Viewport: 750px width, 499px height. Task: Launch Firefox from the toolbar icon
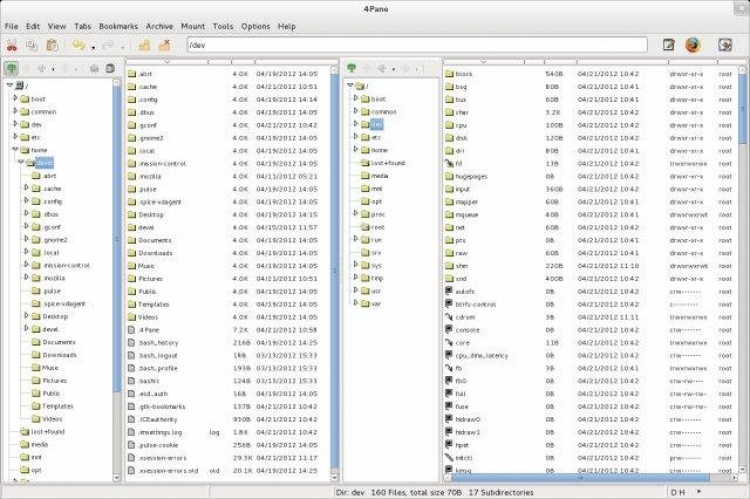(x=693, y=45)
